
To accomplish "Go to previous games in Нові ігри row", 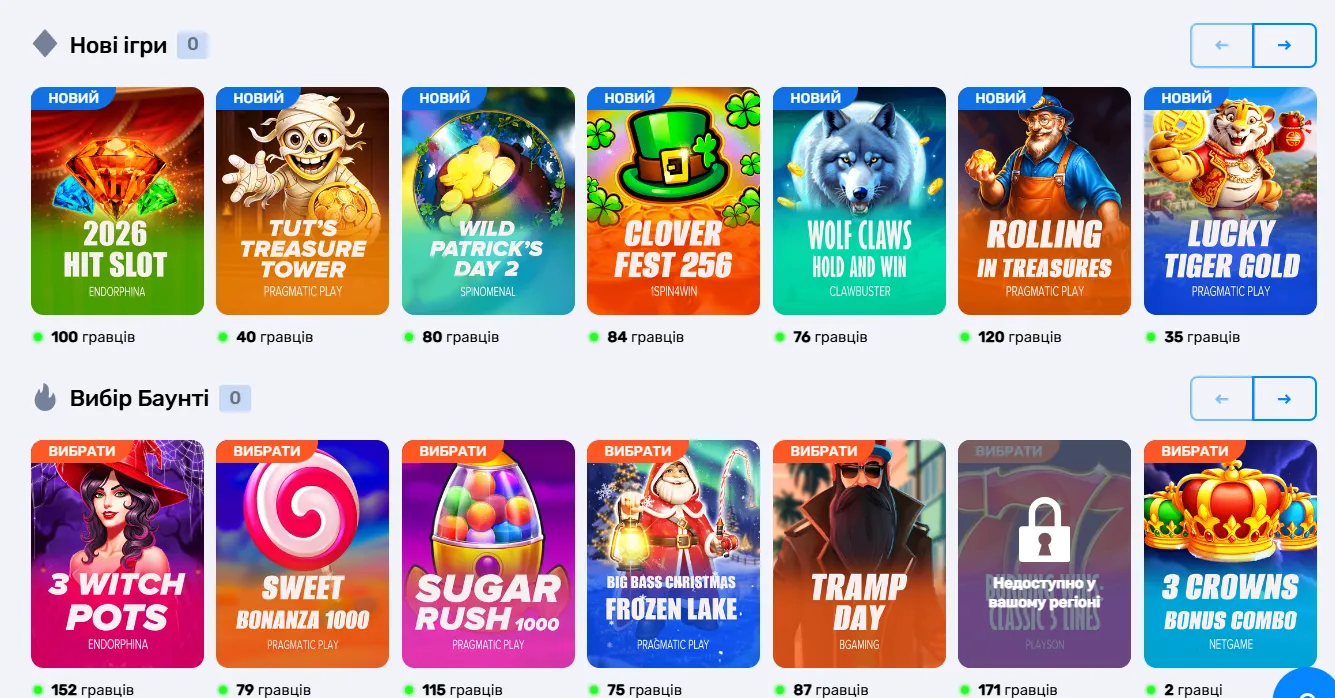I will click(x=1221, y=45).
